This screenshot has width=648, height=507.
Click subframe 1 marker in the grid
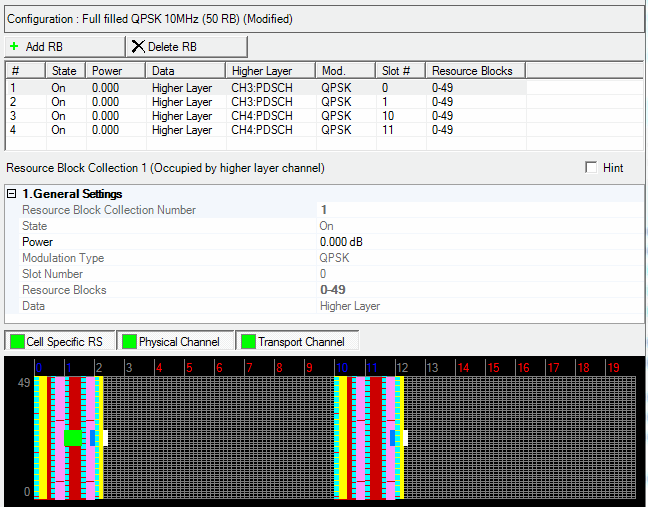(67, 368)
